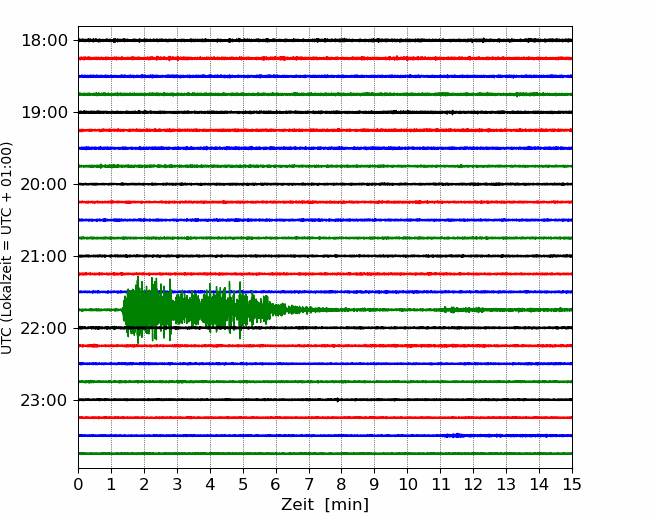Click the 18:00 time label

coord(44,41)
